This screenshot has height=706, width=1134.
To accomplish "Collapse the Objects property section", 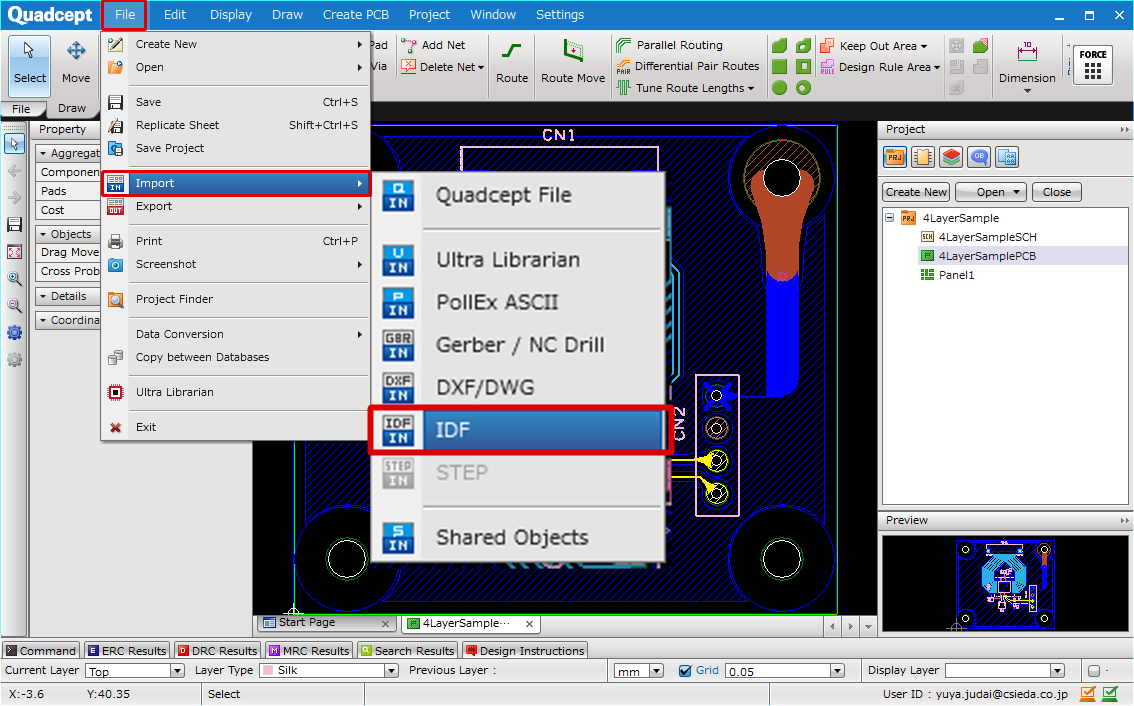I will (x=43, y=234).
